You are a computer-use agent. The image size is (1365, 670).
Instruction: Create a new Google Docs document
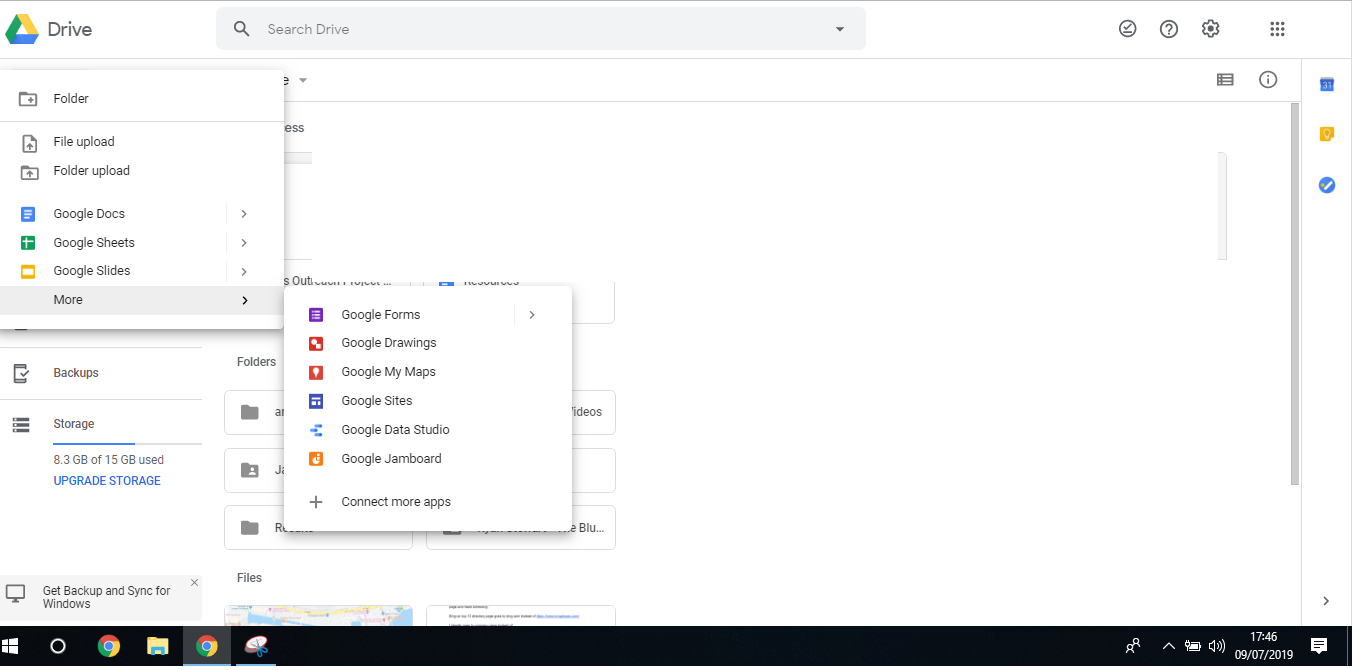pyautogui.click(x=112, y=214)
